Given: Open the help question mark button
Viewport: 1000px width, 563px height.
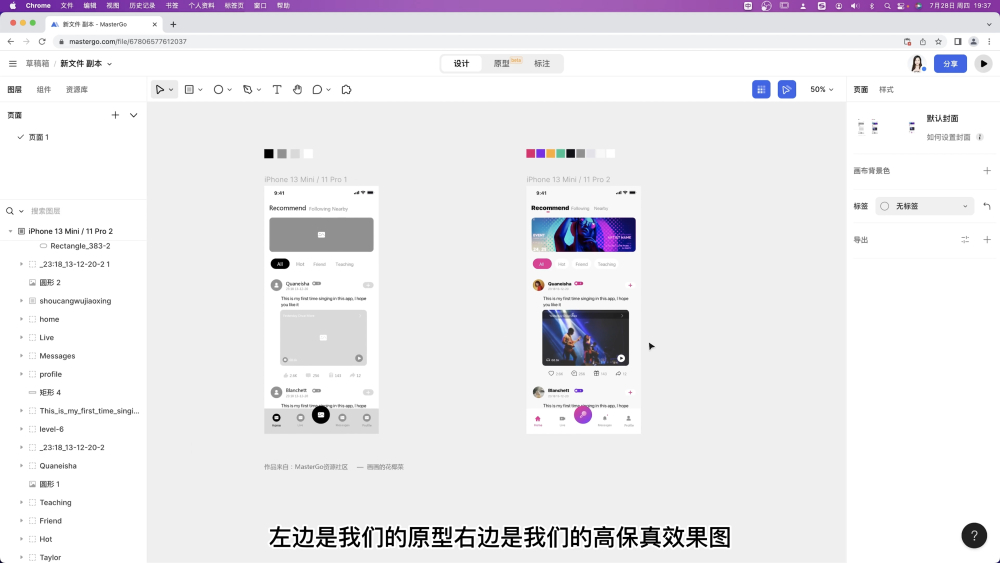Looking at the screenshot, I should (974, 536).
